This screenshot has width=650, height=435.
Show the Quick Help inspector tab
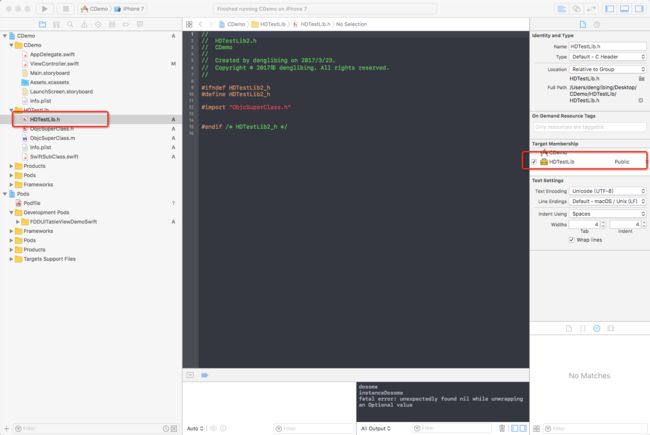[x=597, y=24]
